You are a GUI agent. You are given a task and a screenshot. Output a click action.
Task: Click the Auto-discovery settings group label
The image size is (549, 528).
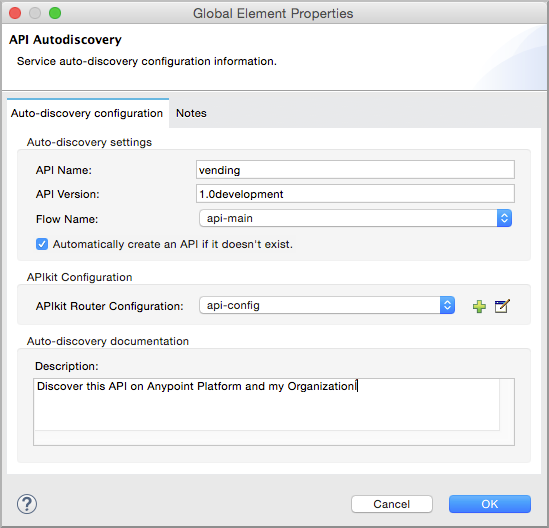pos(89,142)
